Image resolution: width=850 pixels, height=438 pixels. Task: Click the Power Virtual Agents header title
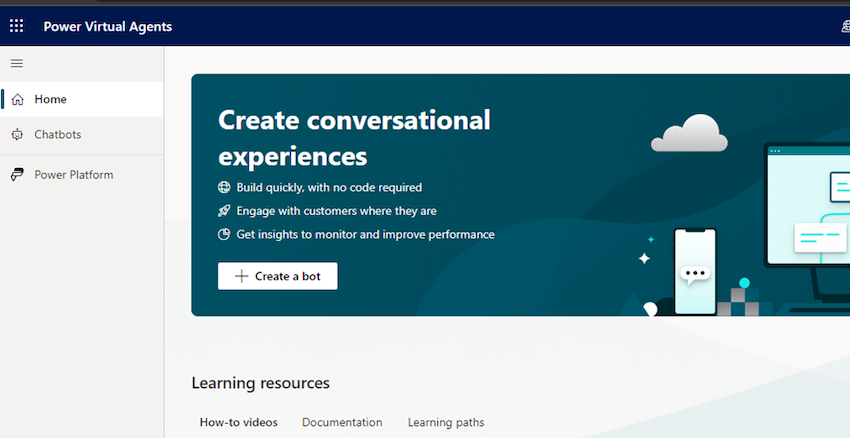tap(107, 27)
